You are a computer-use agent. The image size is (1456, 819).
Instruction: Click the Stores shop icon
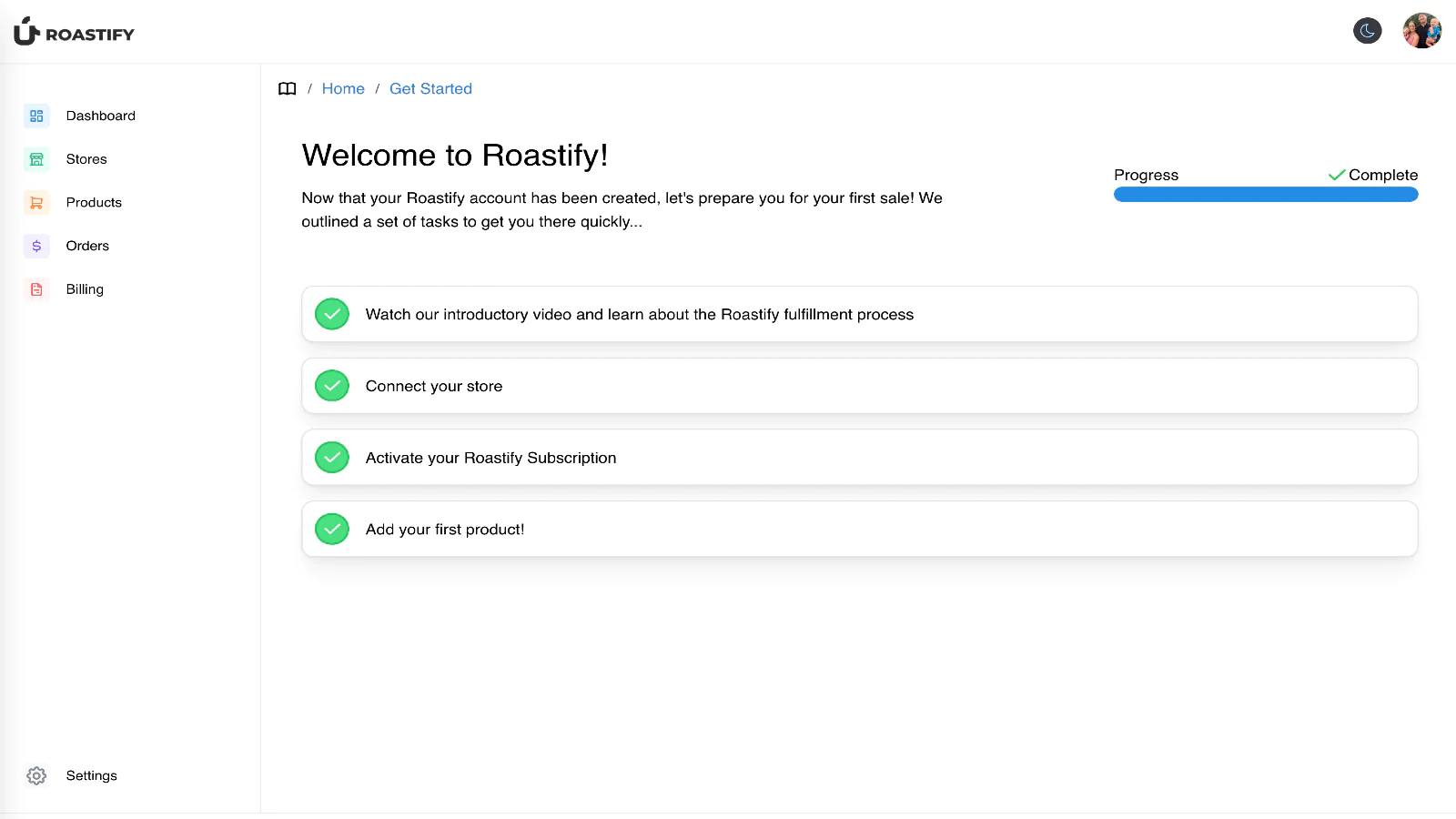pyautogui.click(x=36, y=159)
